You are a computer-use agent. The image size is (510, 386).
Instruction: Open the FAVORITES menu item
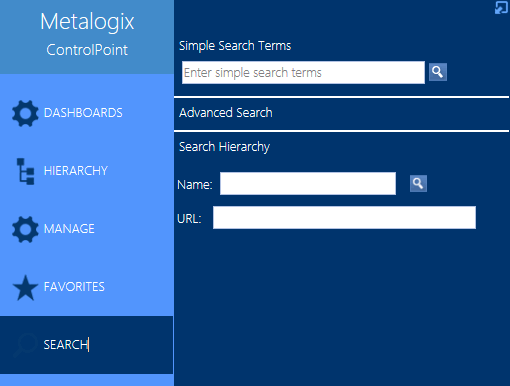click(x=87, y=287)
